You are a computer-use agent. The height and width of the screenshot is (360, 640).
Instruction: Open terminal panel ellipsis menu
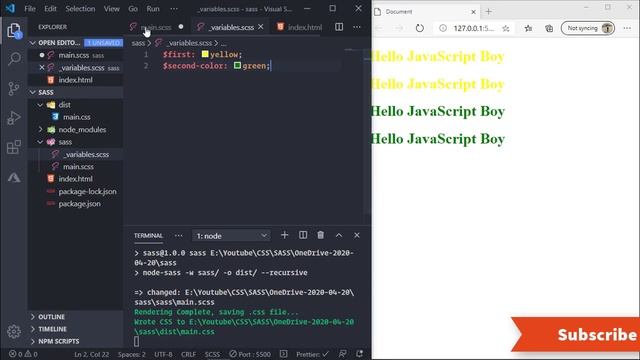click(x=178, y=236)
